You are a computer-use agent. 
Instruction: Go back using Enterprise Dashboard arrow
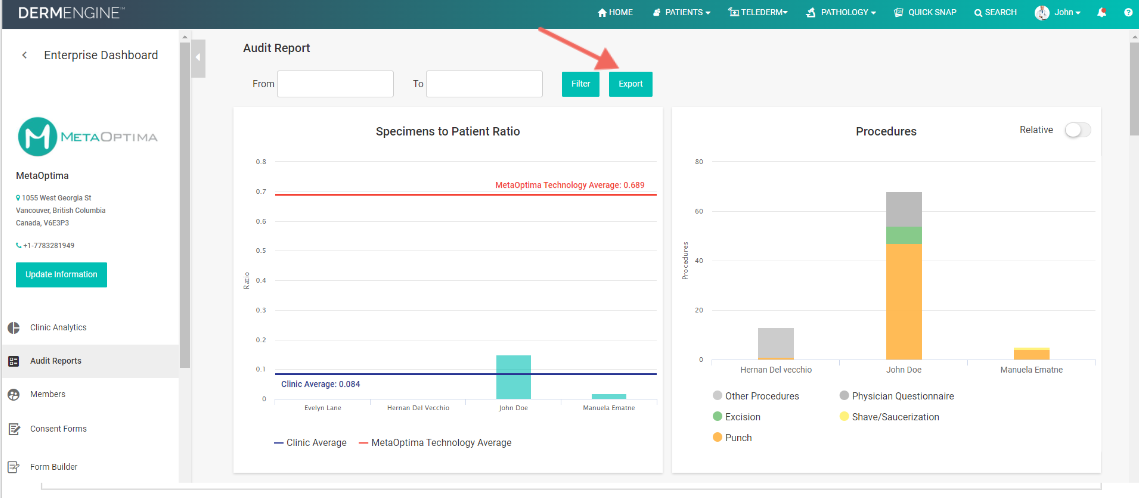tap(25, 55)
